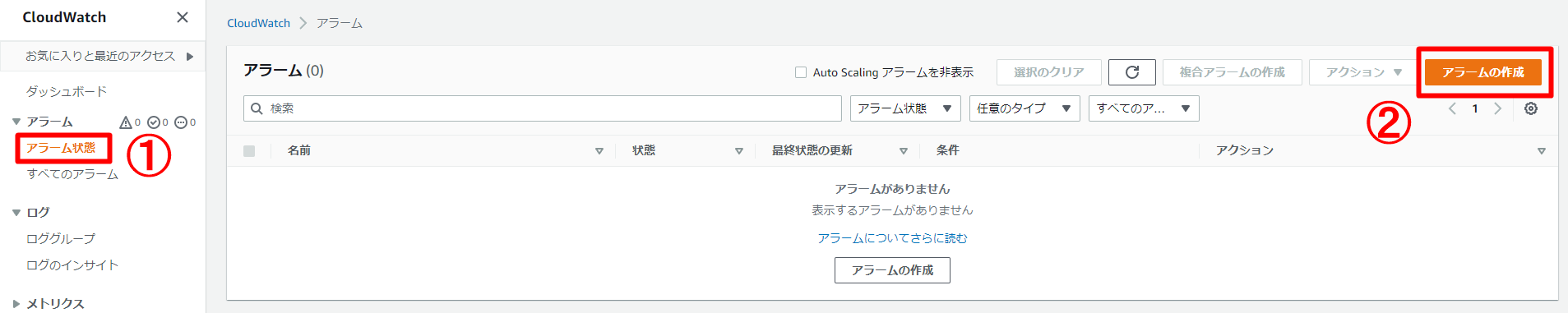The width and height of the screenshot is (1568, 313).
Task: Open the table settings gear icon
Action: pos(1531,108)
